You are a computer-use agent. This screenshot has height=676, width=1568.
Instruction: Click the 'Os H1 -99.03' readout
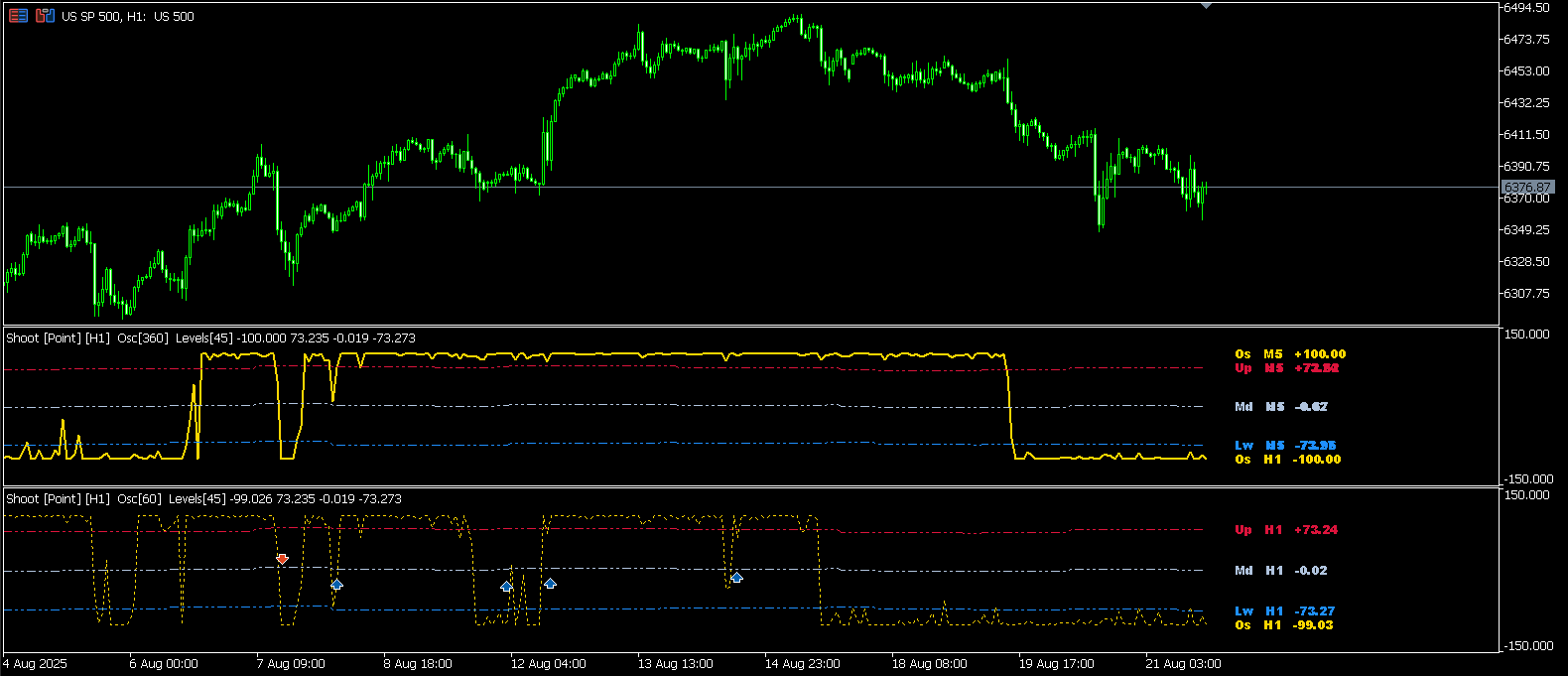[x=1284, y=625]
